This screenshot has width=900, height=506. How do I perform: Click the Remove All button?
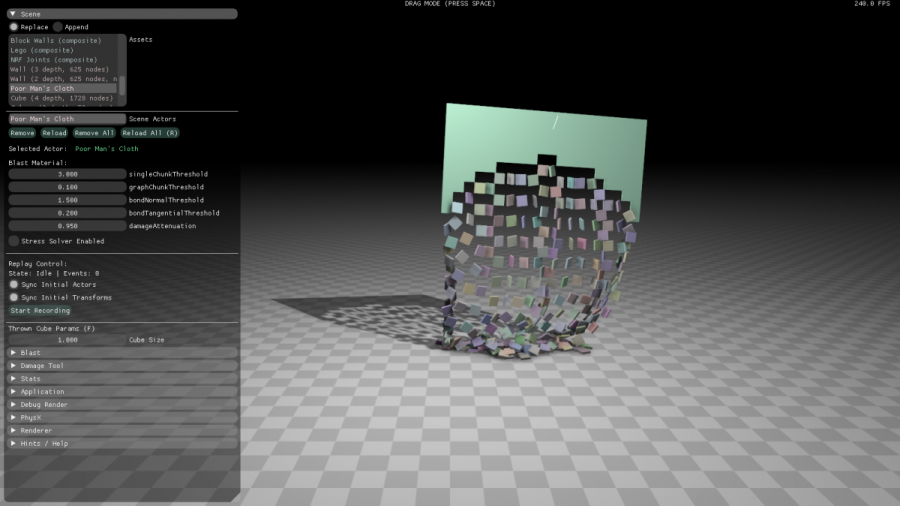[x=94, y=133]
